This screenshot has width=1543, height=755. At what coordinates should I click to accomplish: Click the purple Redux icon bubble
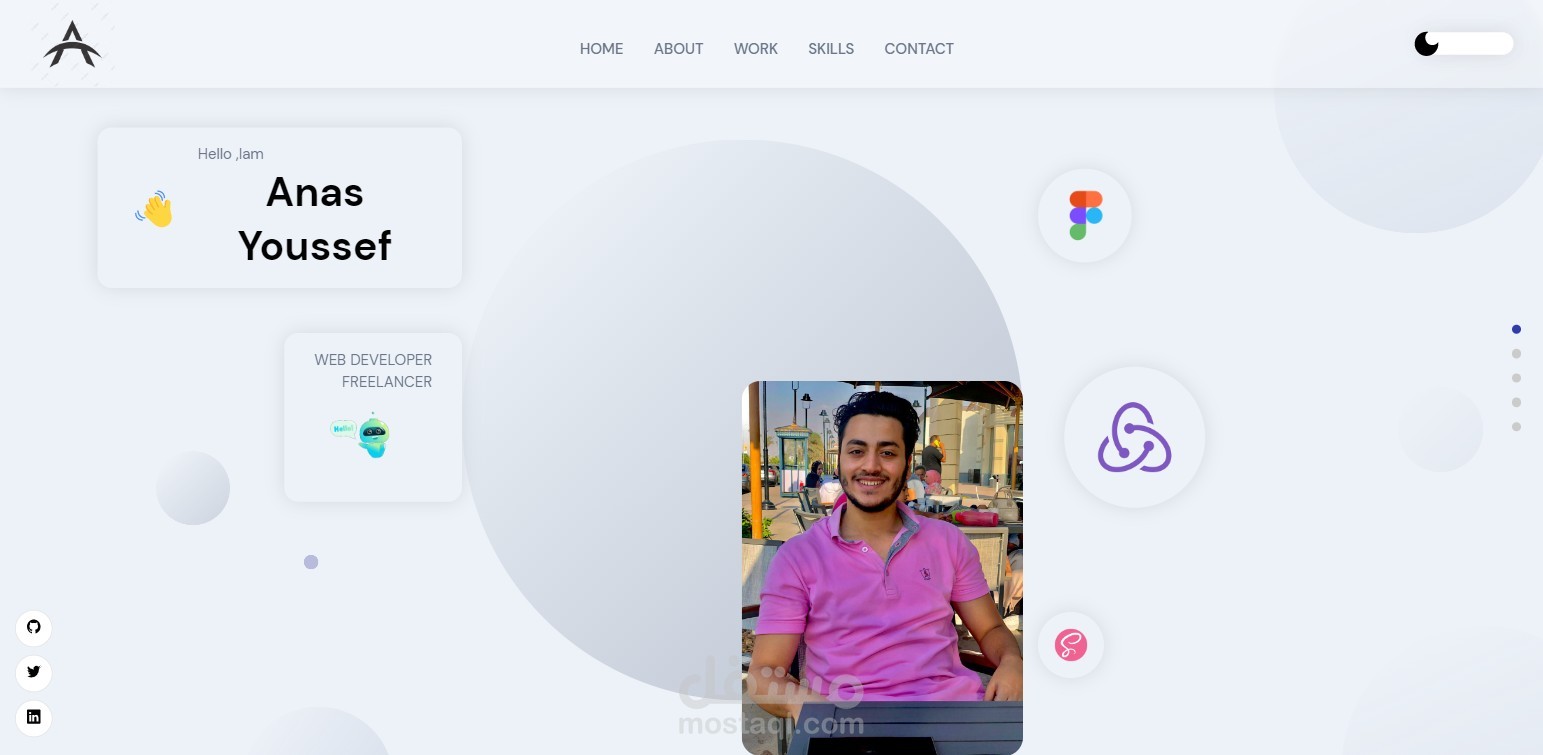coord(1134,437)
